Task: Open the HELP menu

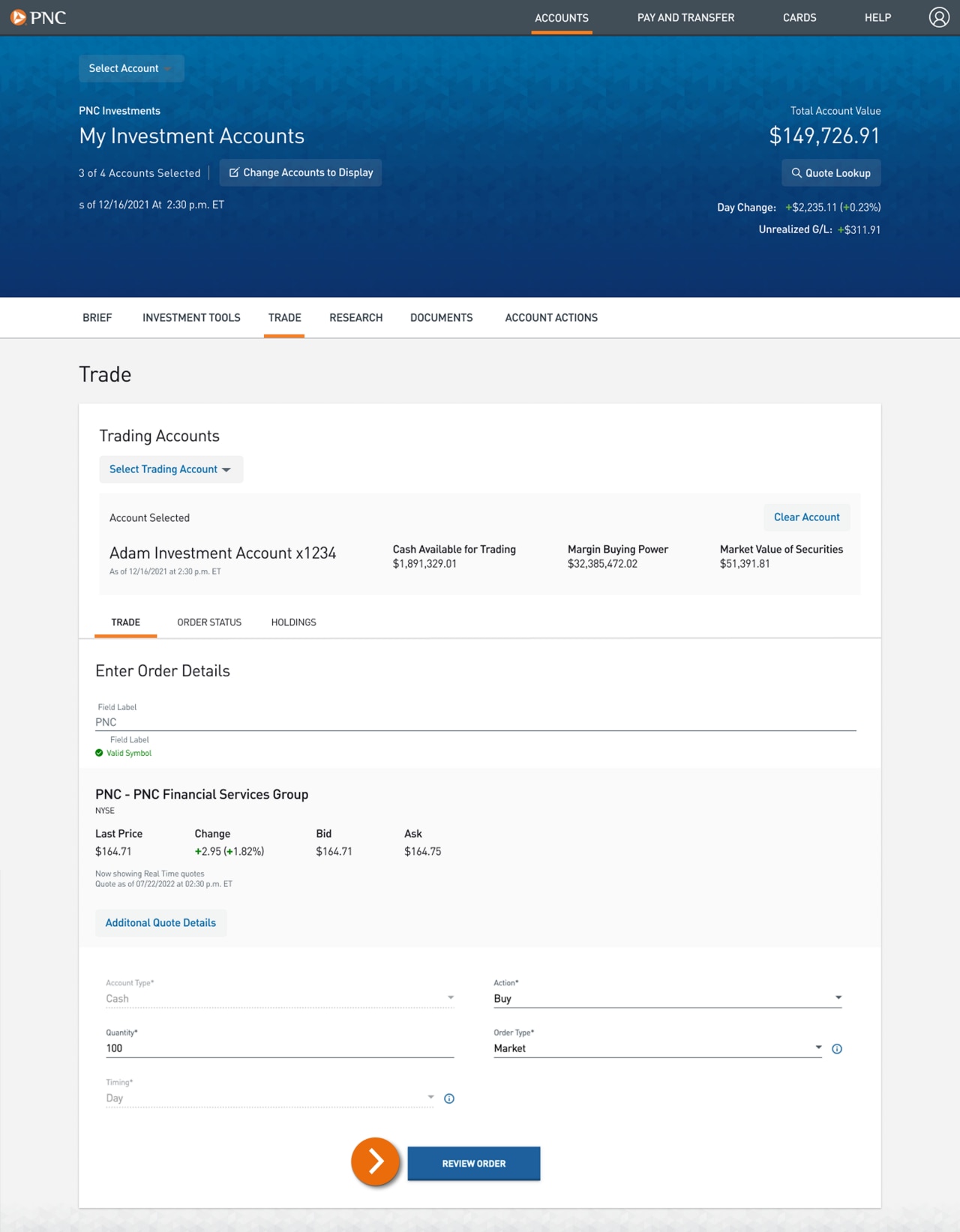Action: click(x=877, y=17)
